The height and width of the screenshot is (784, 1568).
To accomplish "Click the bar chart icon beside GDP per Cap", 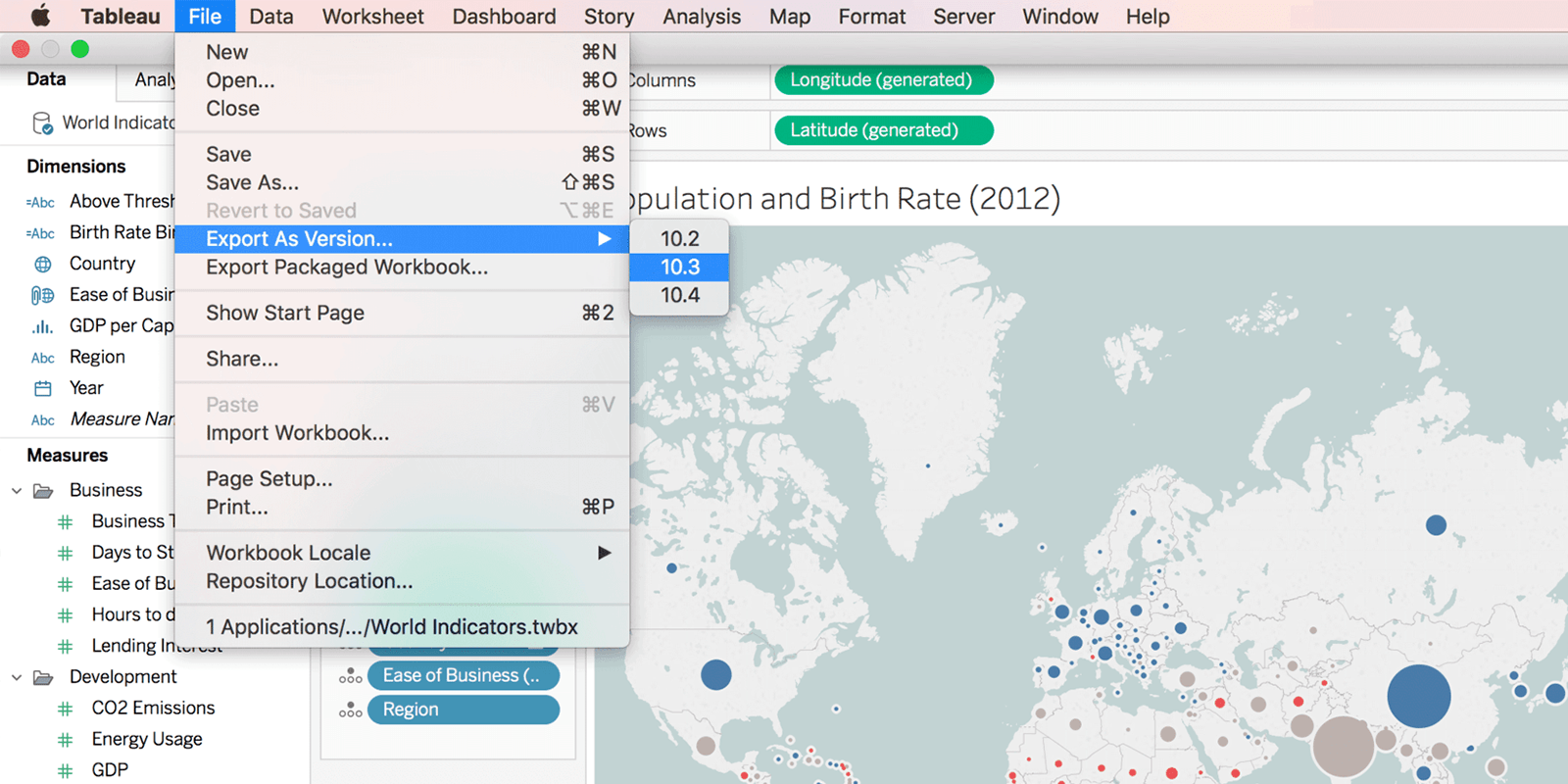I will [43, 326].
